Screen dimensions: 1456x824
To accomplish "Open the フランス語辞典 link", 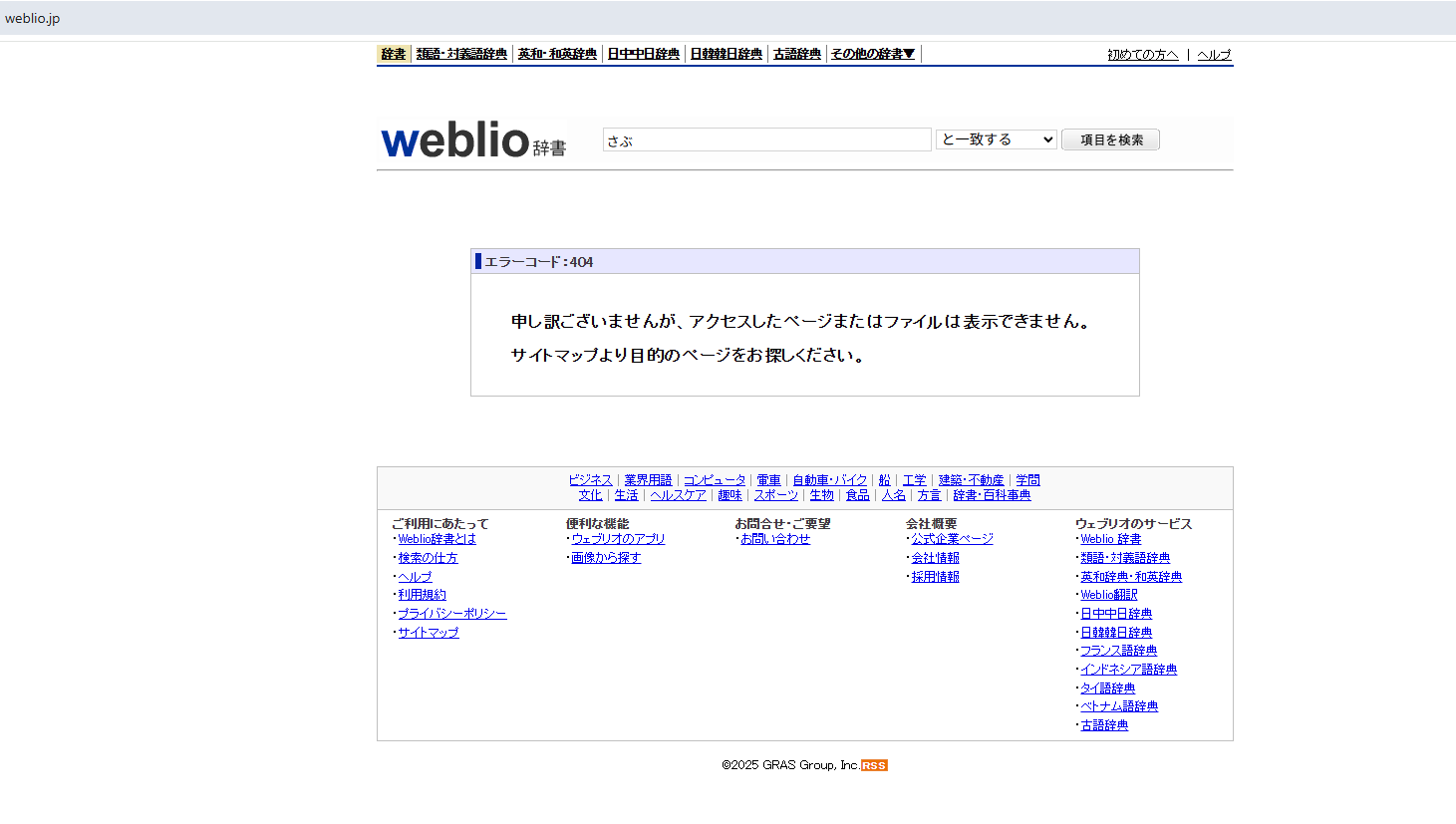I will click(x=1119, y=651).
